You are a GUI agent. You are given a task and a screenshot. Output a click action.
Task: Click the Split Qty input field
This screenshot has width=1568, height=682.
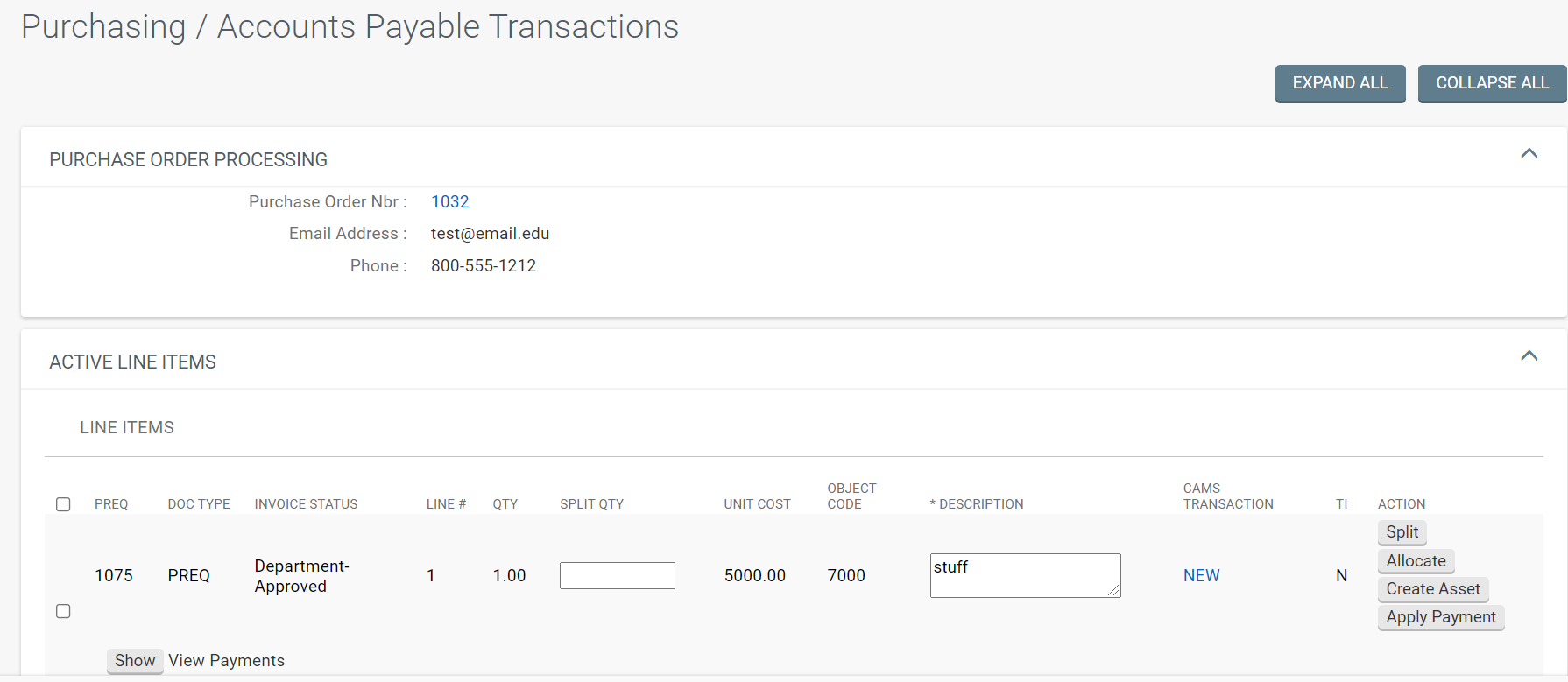coord(618,575)
